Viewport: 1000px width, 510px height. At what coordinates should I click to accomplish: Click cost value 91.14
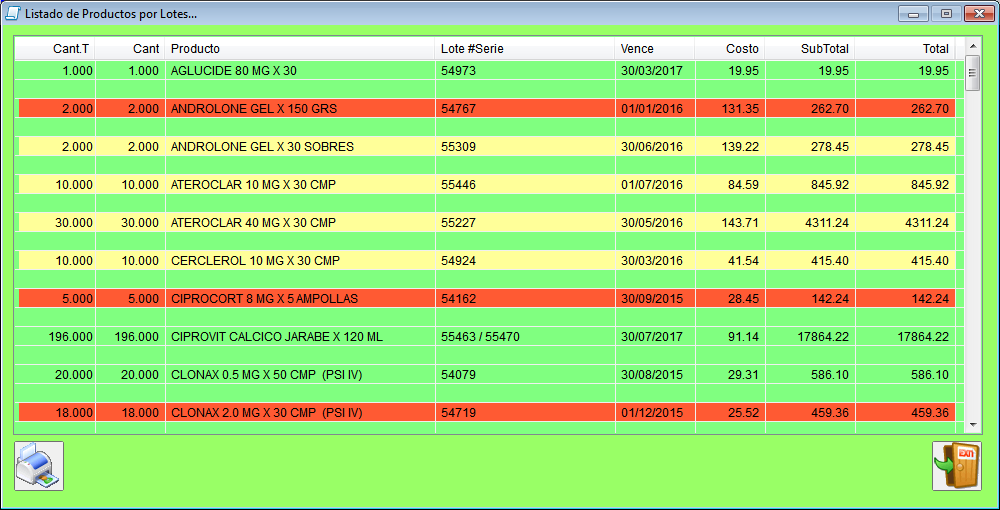click(x=744, y=337)
